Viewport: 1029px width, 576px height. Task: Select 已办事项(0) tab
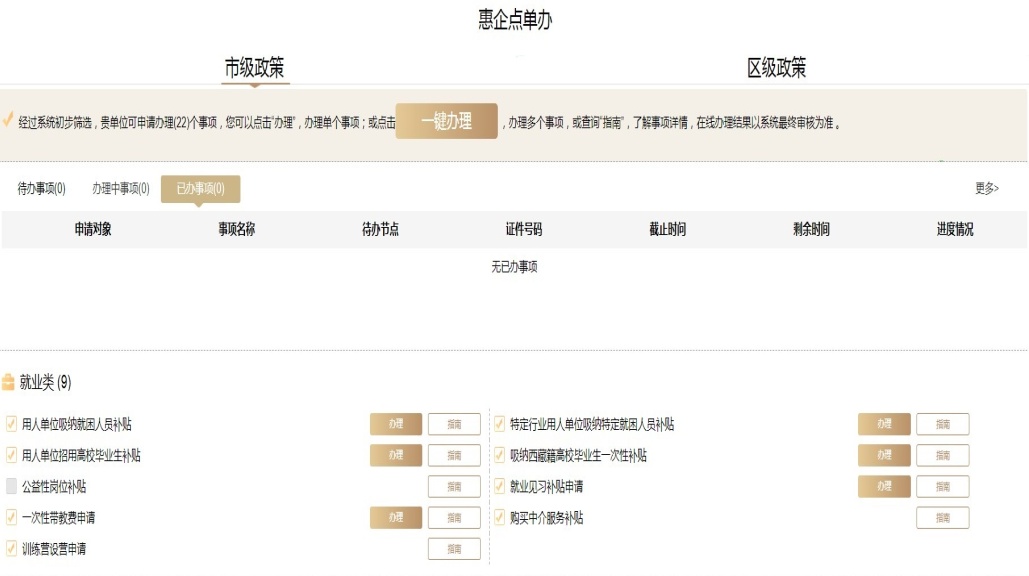click(200, 189)
